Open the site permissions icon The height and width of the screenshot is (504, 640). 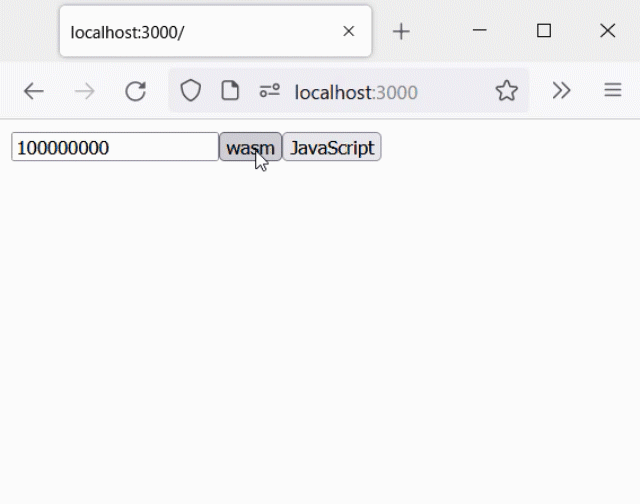point(270,90)
